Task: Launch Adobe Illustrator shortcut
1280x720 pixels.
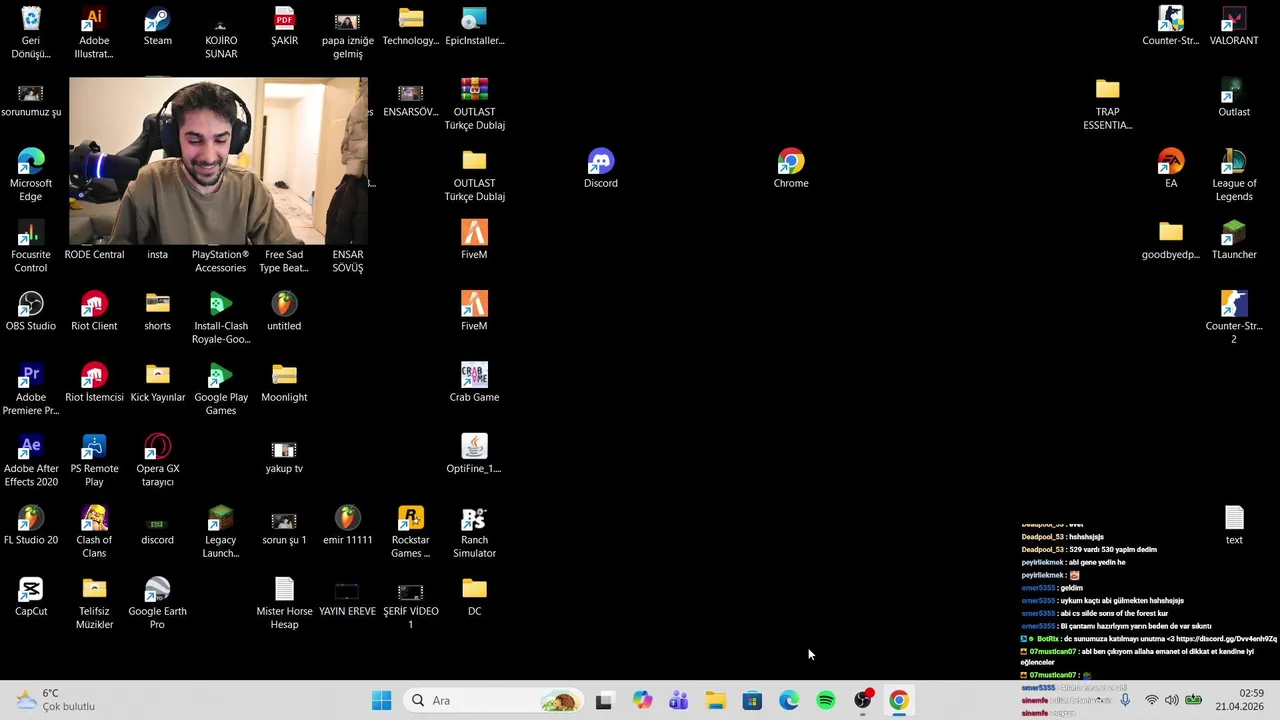Action: tap(94, 32)
